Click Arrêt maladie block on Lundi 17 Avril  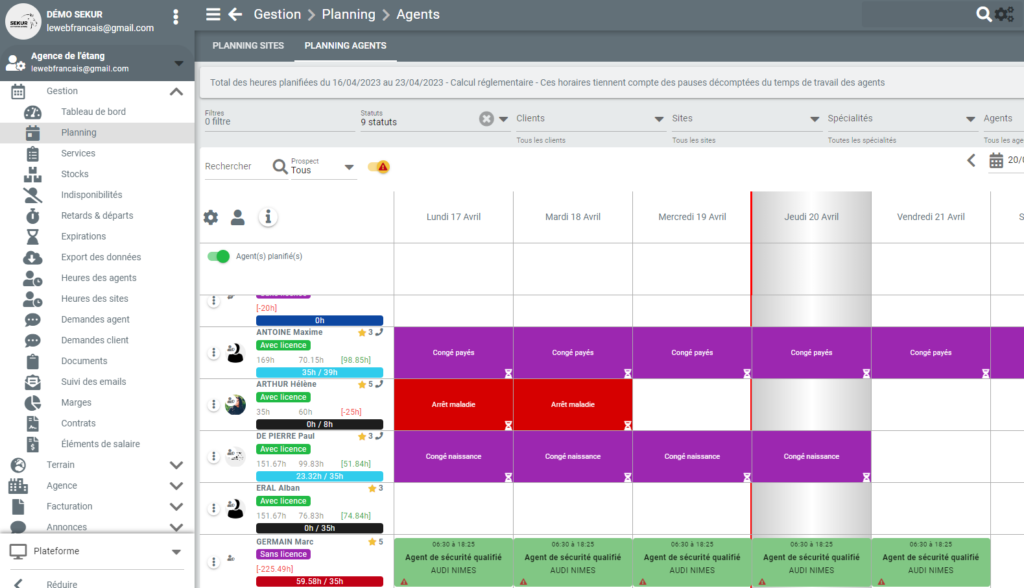[453, 404]
